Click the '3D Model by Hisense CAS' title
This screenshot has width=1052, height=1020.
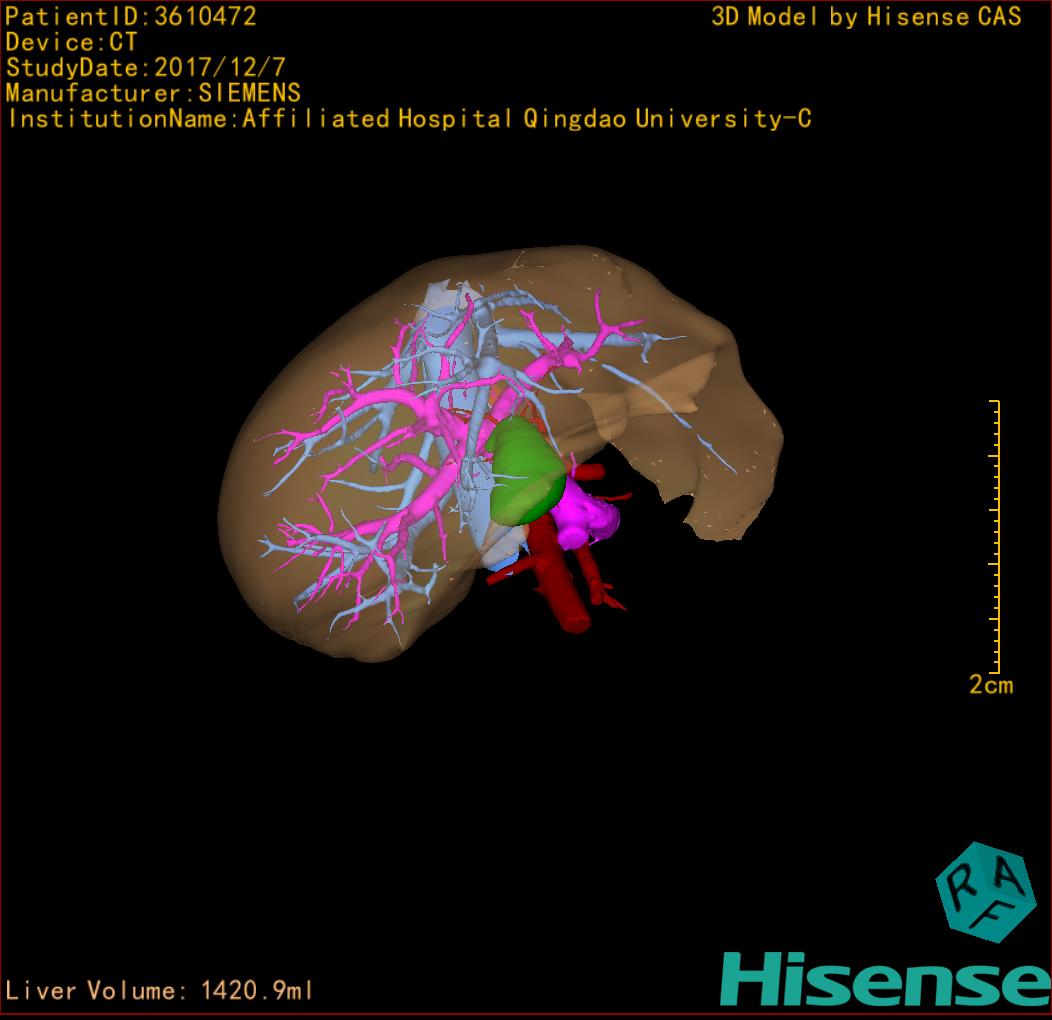(x=866, y=16)
